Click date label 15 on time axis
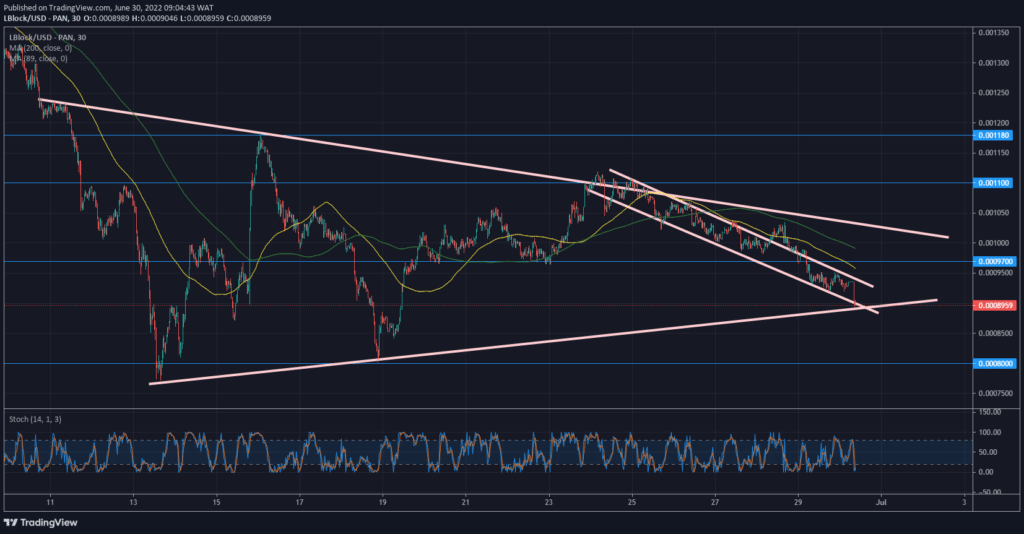Image resolution: width=1024 pixels, height=534 pixels. [x=216, y=502]
